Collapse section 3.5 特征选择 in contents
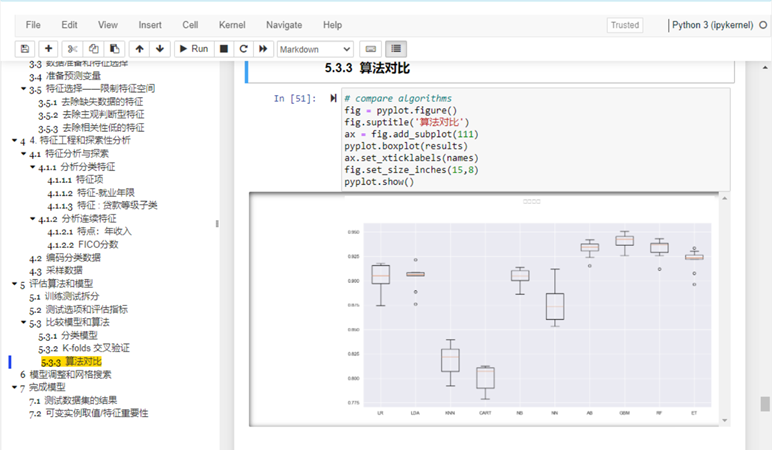 coord(23,90)
